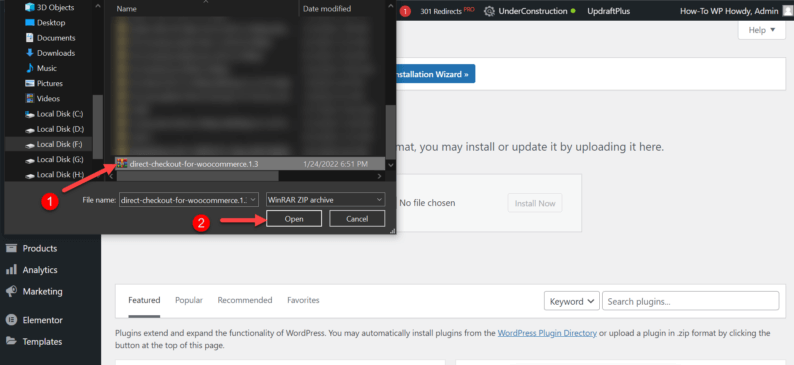Click the WinRAR archive icon of the zip file

click(122, 164)
